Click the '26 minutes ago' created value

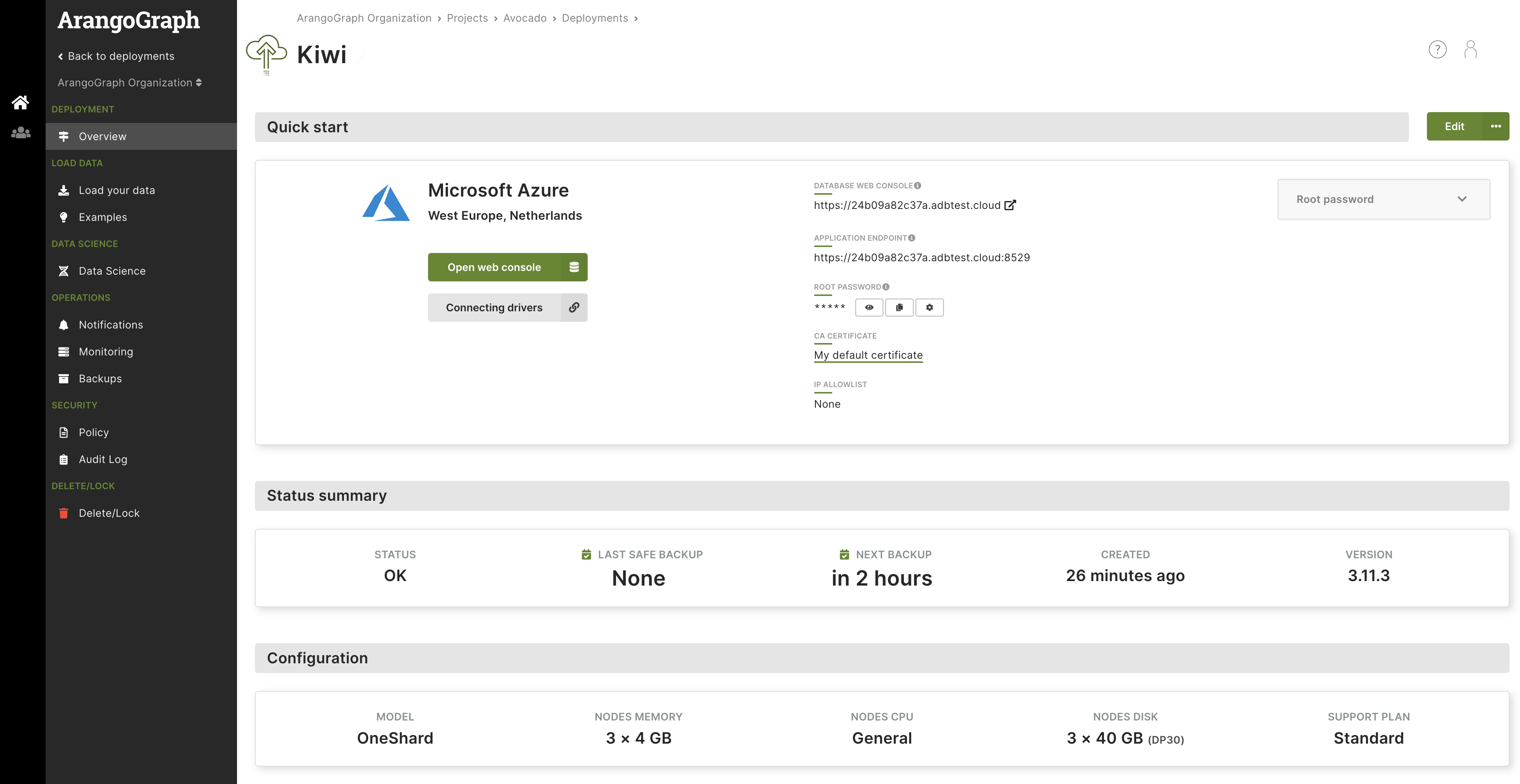click(1125, 576)
